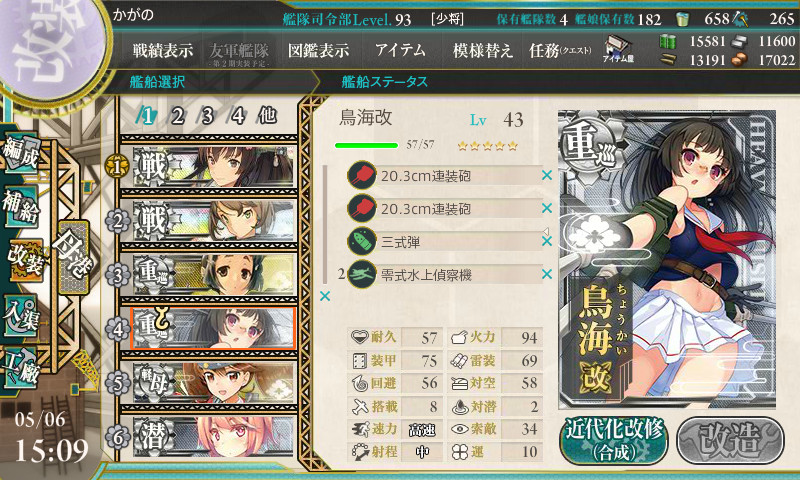
Task: Switch to the 他 other ships tab
Action: coord(267,116)
